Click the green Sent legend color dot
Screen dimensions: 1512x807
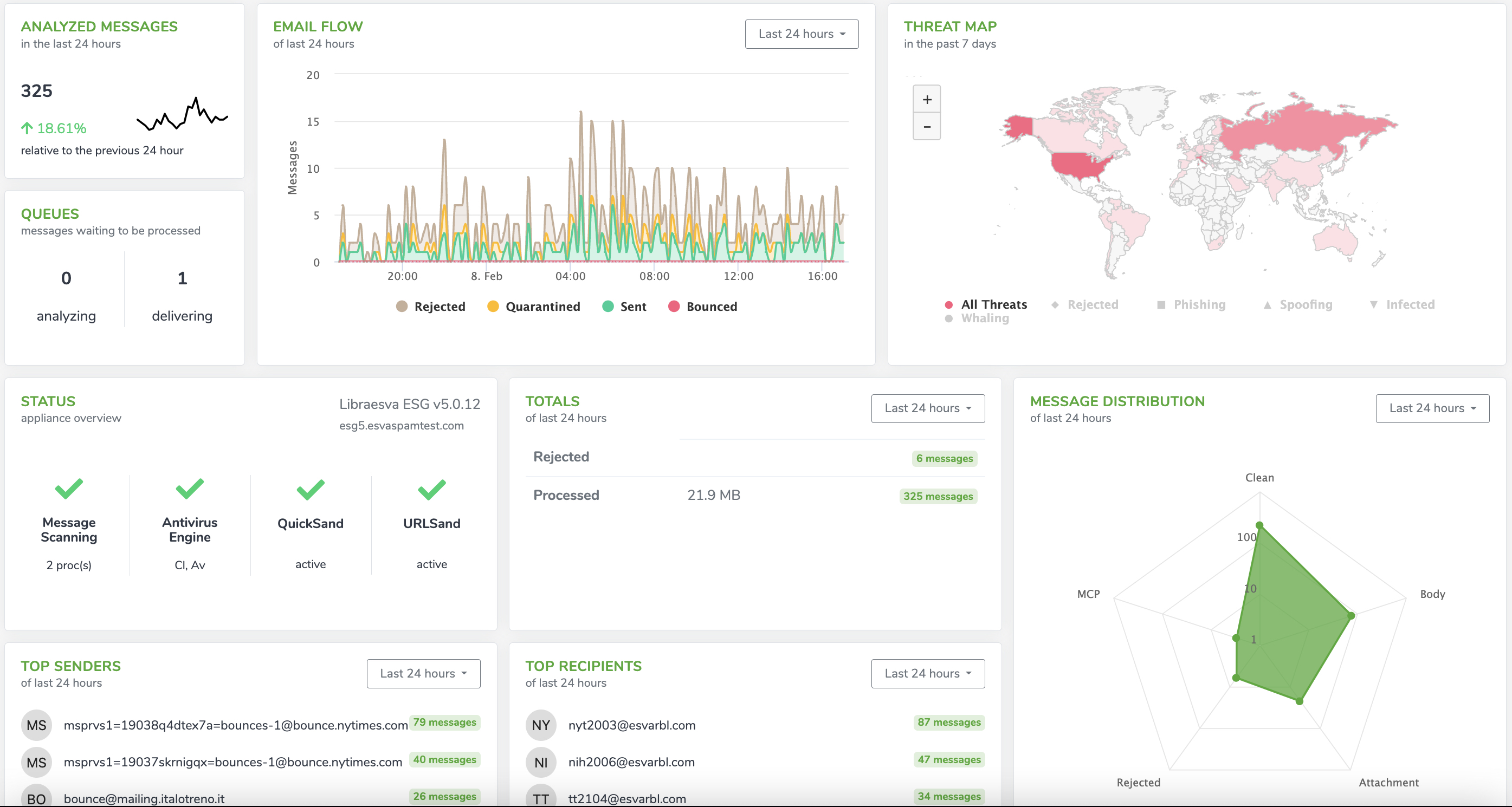pos(608,307)
